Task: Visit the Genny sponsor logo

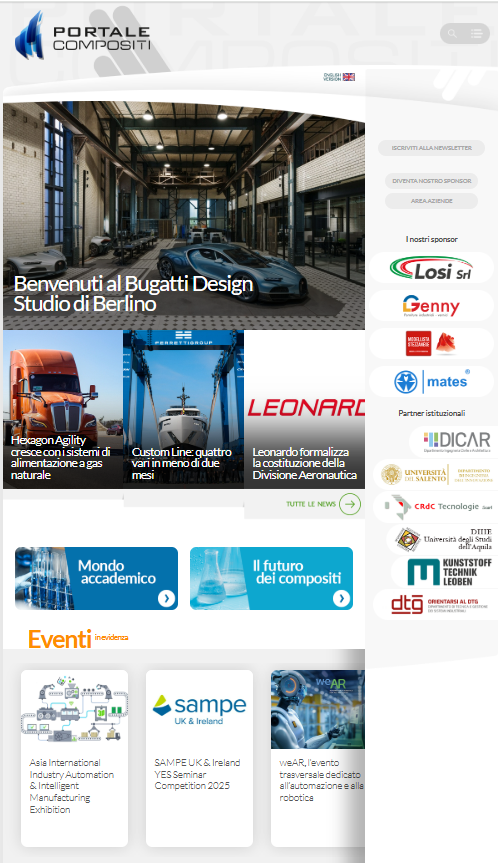Action: pos(431,306)
